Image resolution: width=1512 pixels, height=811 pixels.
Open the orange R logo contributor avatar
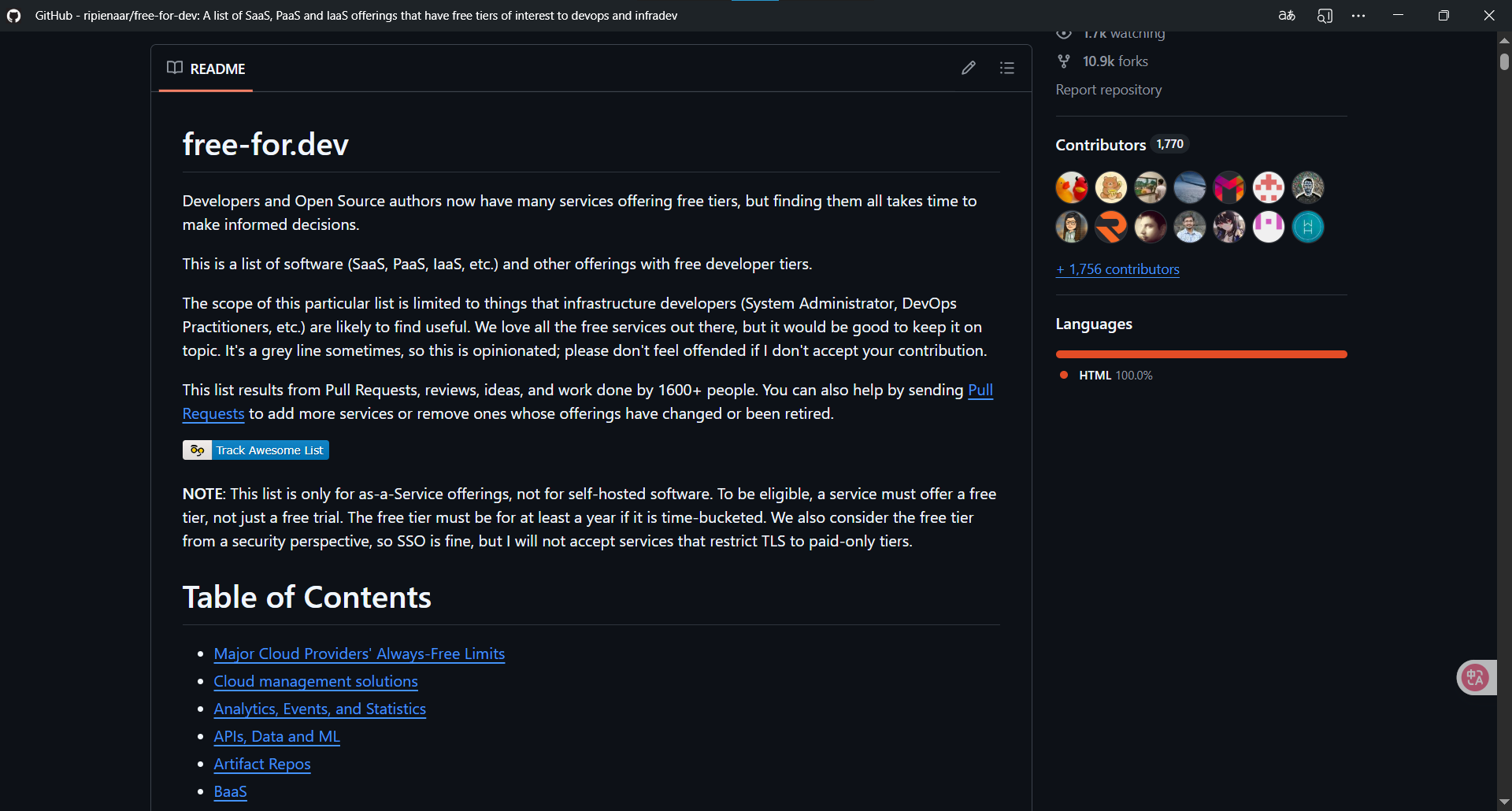[1111, 227]
